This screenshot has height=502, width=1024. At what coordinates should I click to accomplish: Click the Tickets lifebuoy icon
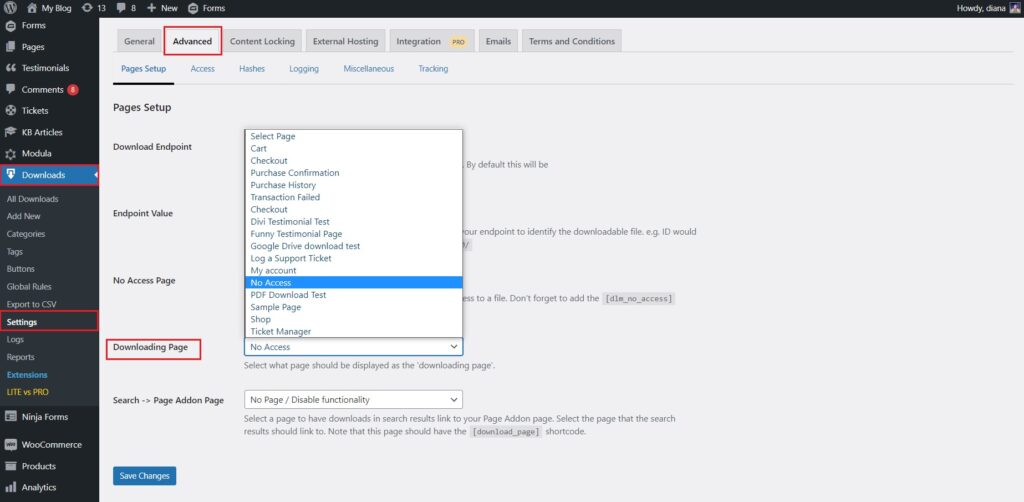(10, 110)
